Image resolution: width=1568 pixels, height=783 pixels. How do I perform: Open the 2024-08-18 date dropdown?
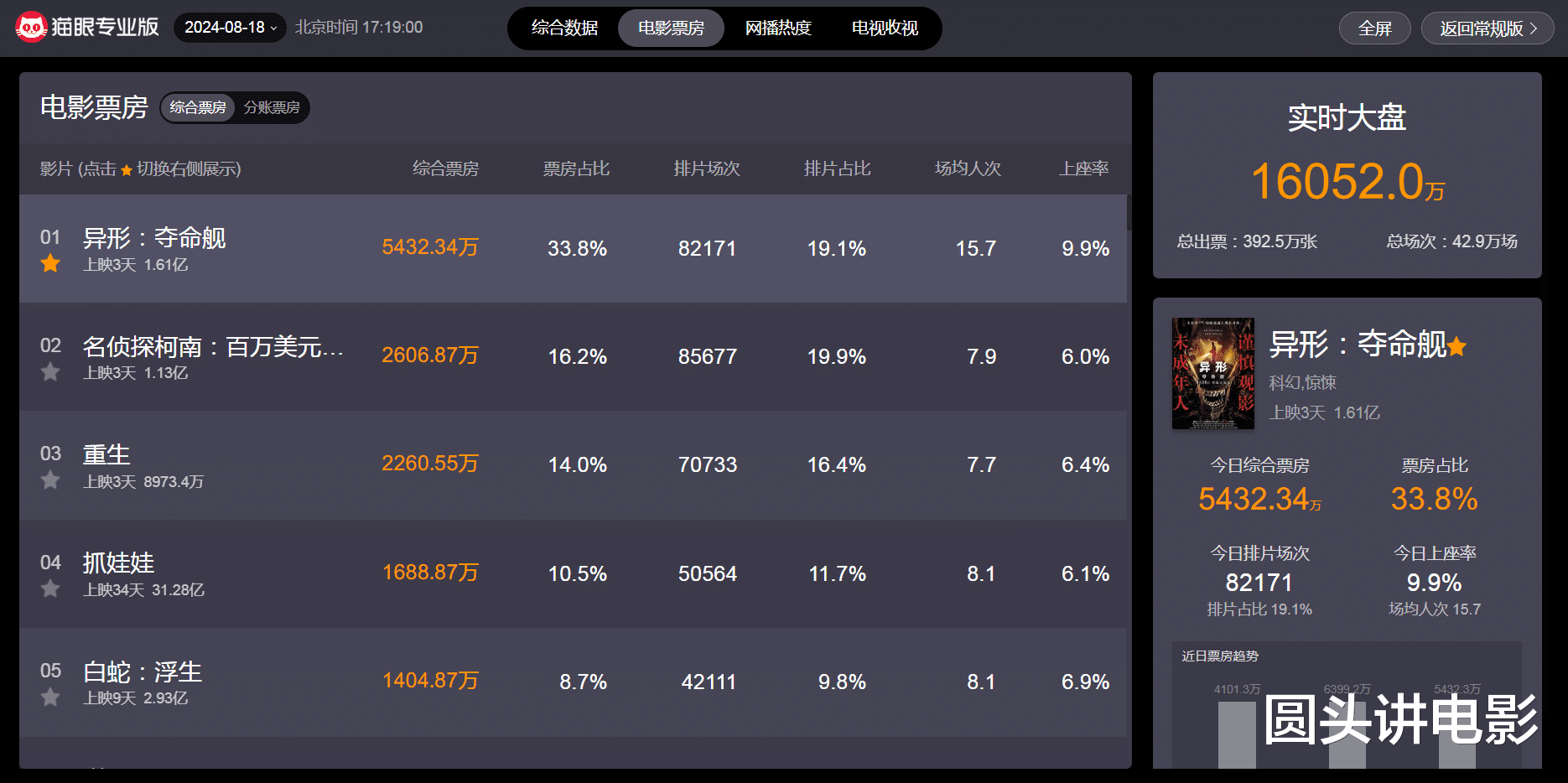[230, 28]
